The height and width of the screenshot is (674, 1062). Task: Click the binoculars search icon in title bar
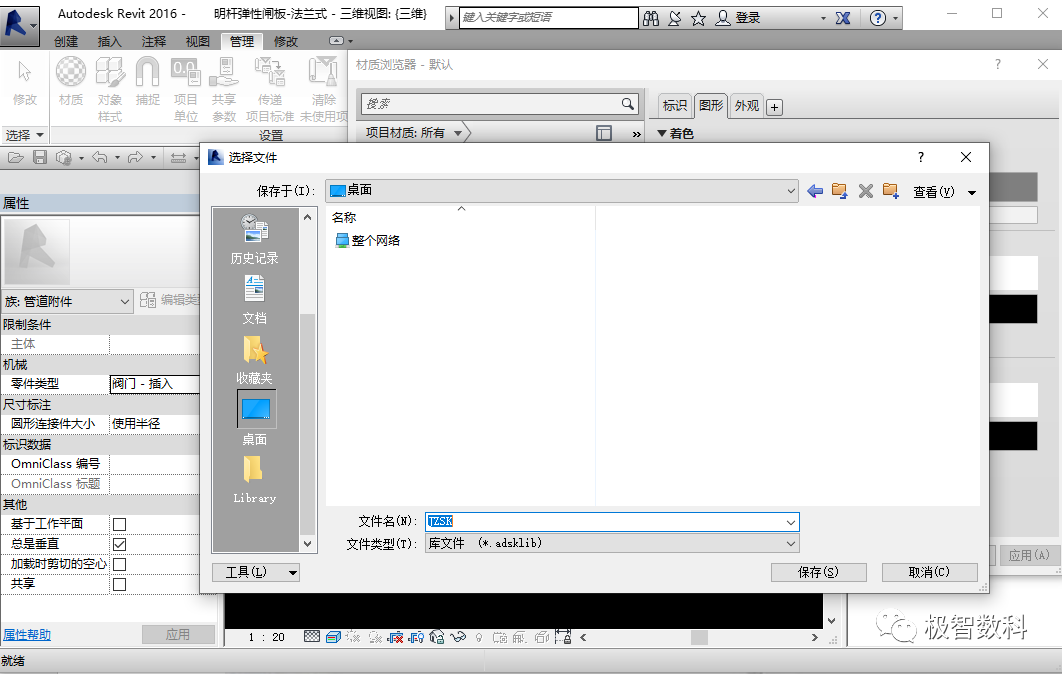(x=651, y=18)
